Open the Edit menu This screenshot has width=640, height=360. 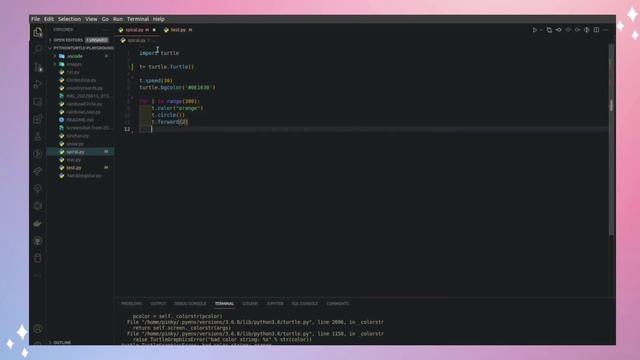coord(49,19)
